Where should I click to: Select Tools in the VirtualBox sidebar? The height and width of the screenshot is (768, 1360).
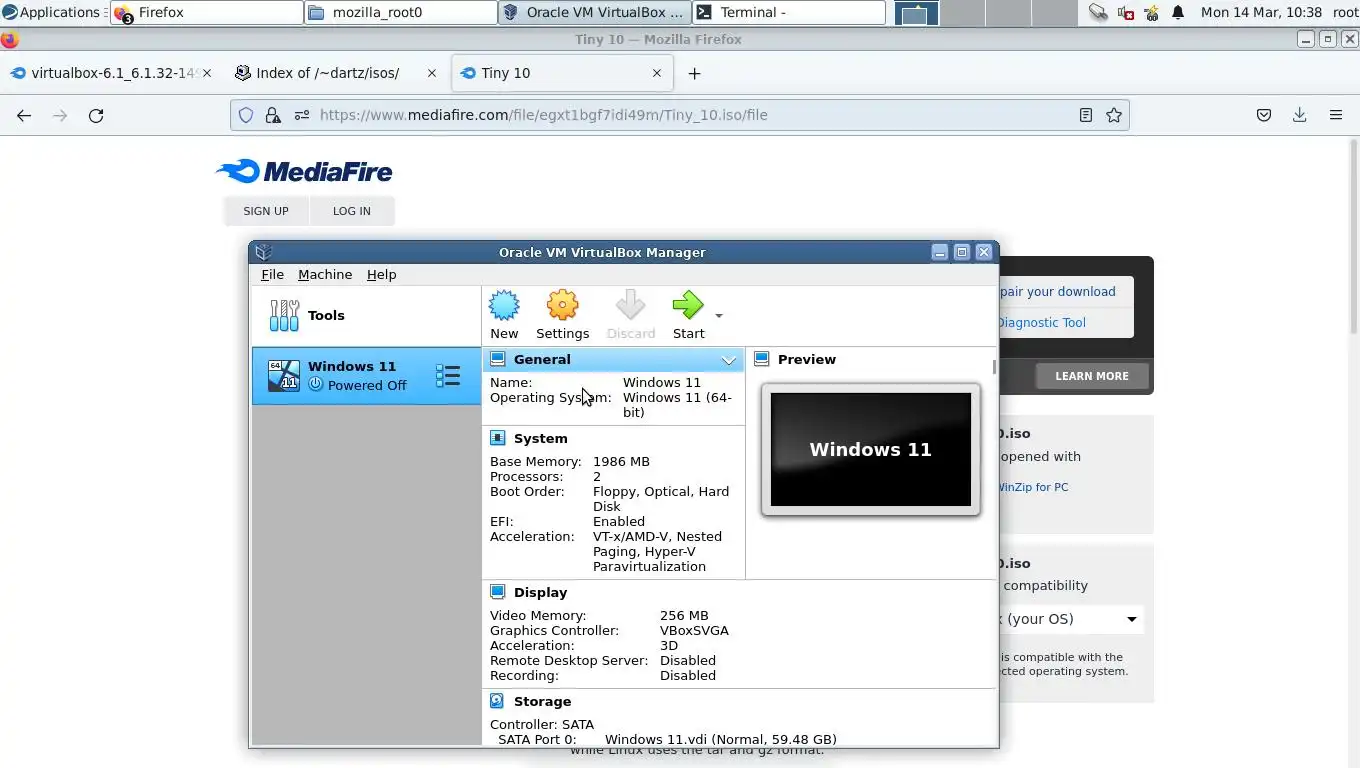point(366,315)
